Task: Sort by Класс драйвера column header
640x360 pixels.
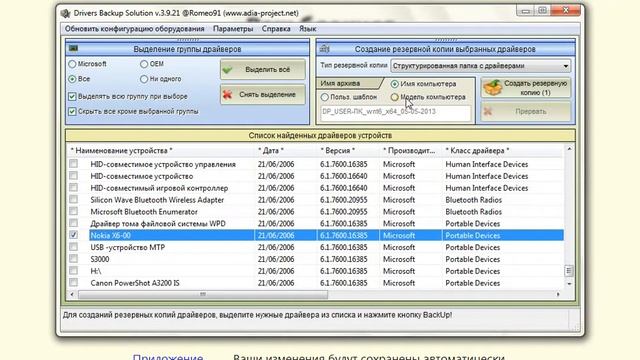Action: point(477,151)
